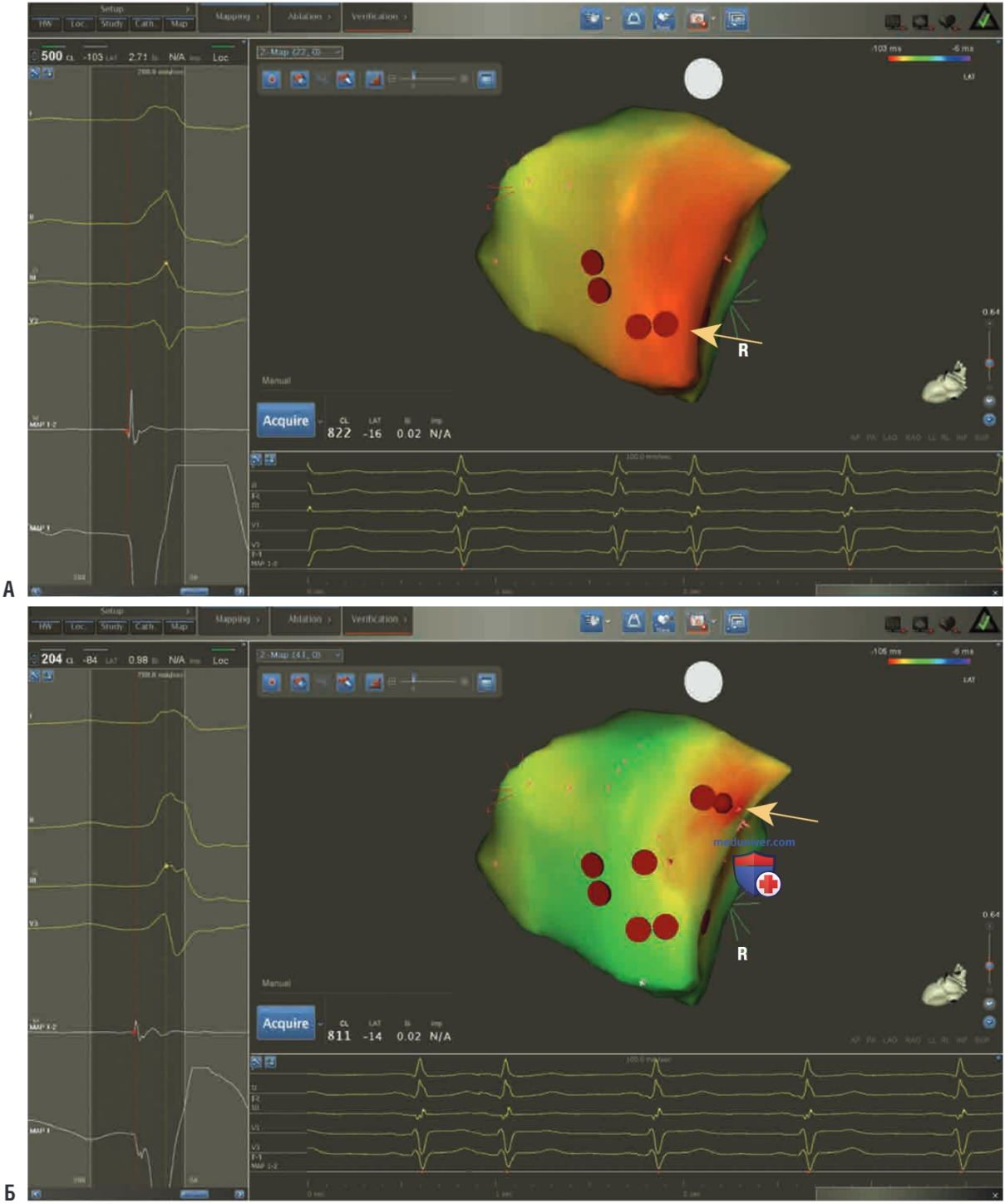Select the Map setup tab in panel Б
This screenshot has width=1005, height=1204.
[180, 627]
